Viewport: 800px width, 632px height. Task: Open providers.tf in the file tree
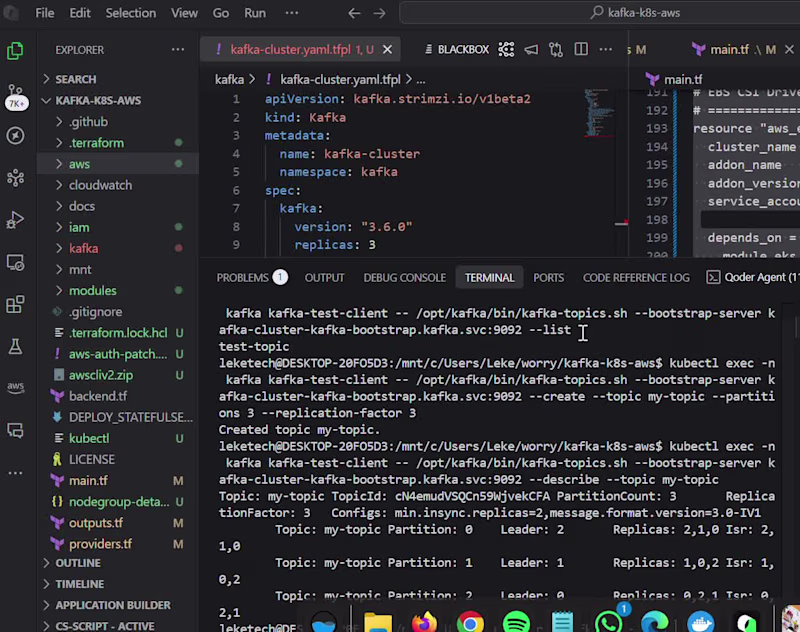tap(100, 544)
